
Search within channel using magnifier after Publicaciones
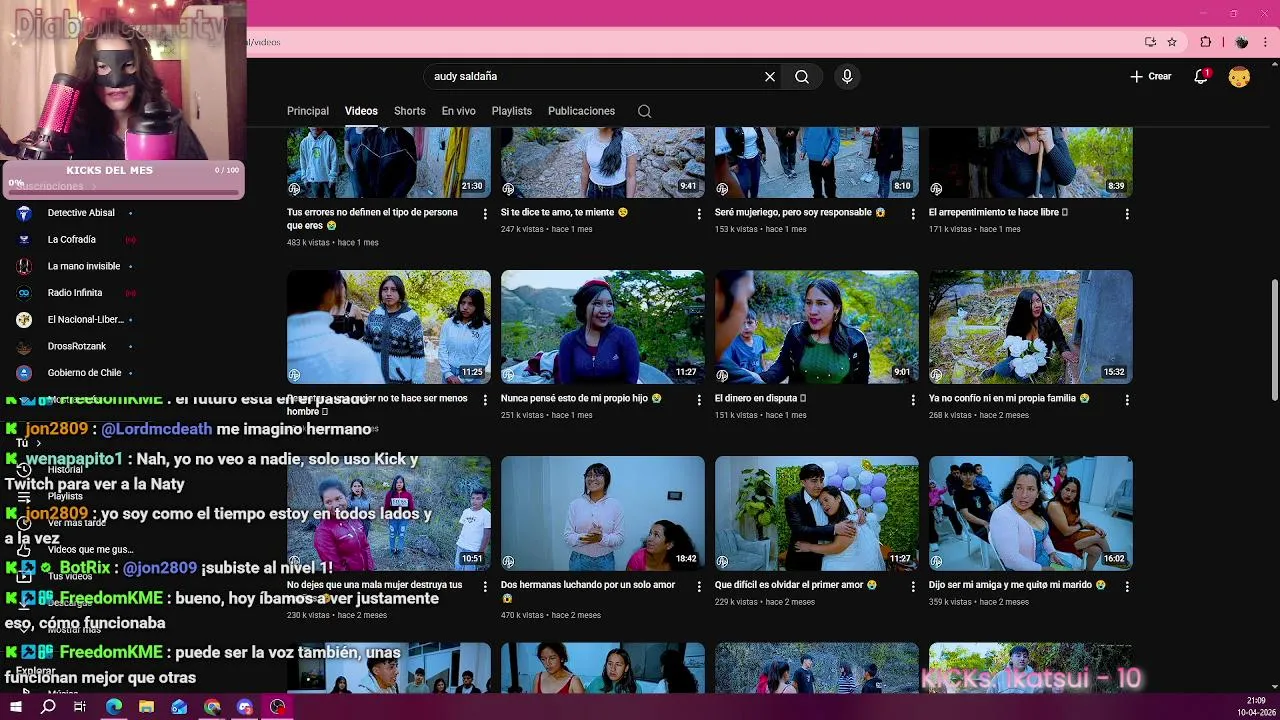click(645, 111)
